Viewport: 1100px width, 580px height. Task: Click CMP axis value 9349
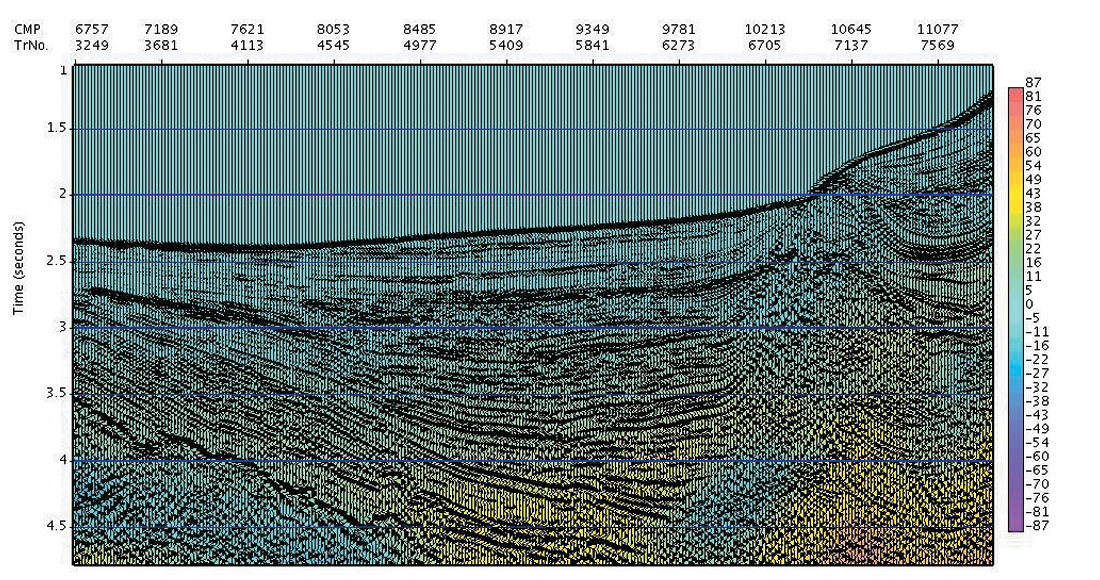pos(593,29)
